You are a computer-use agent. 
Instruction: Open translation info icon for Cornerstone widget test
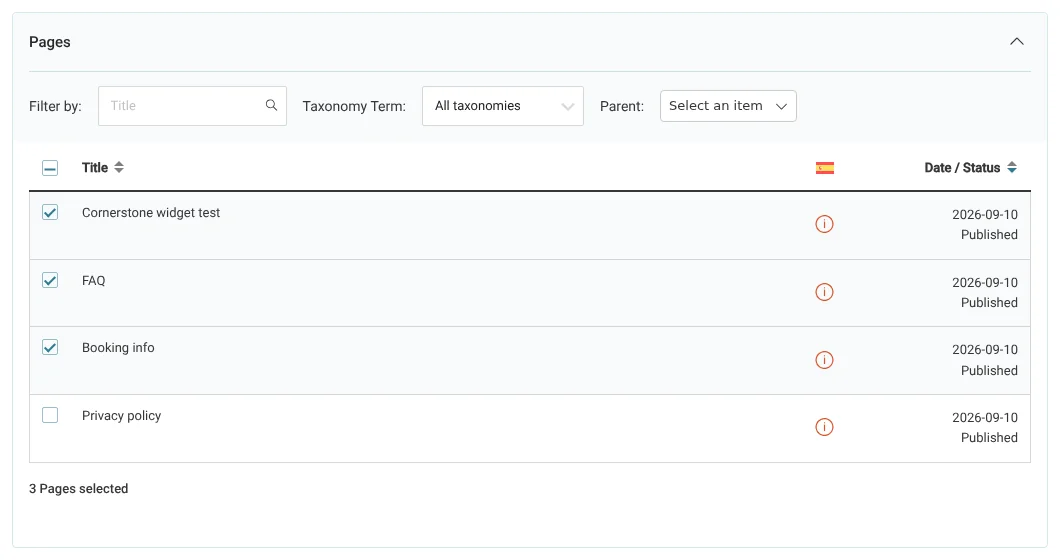824,224
